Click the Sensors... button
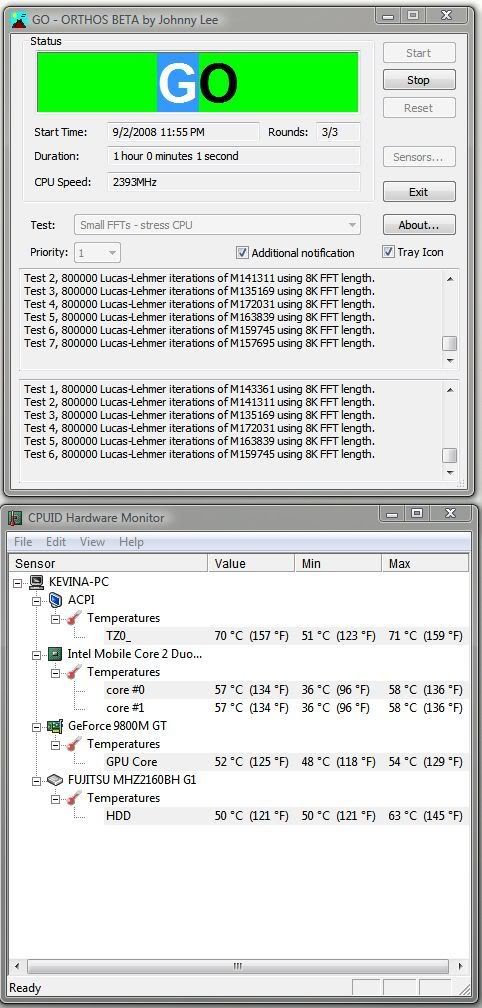 [x=419, y=157]
